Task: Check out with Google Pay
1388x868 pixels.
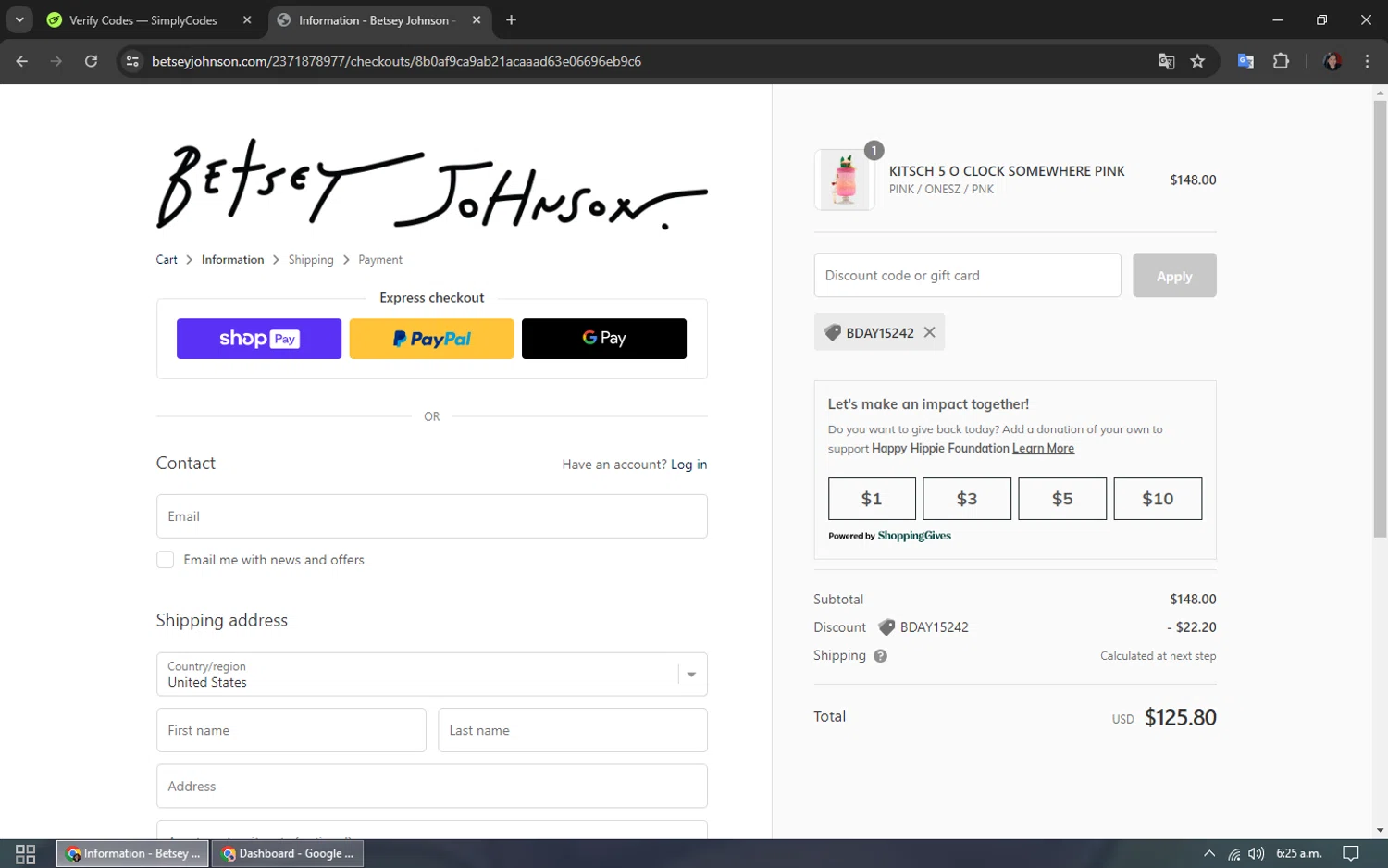Action: [x=604, y=339]
